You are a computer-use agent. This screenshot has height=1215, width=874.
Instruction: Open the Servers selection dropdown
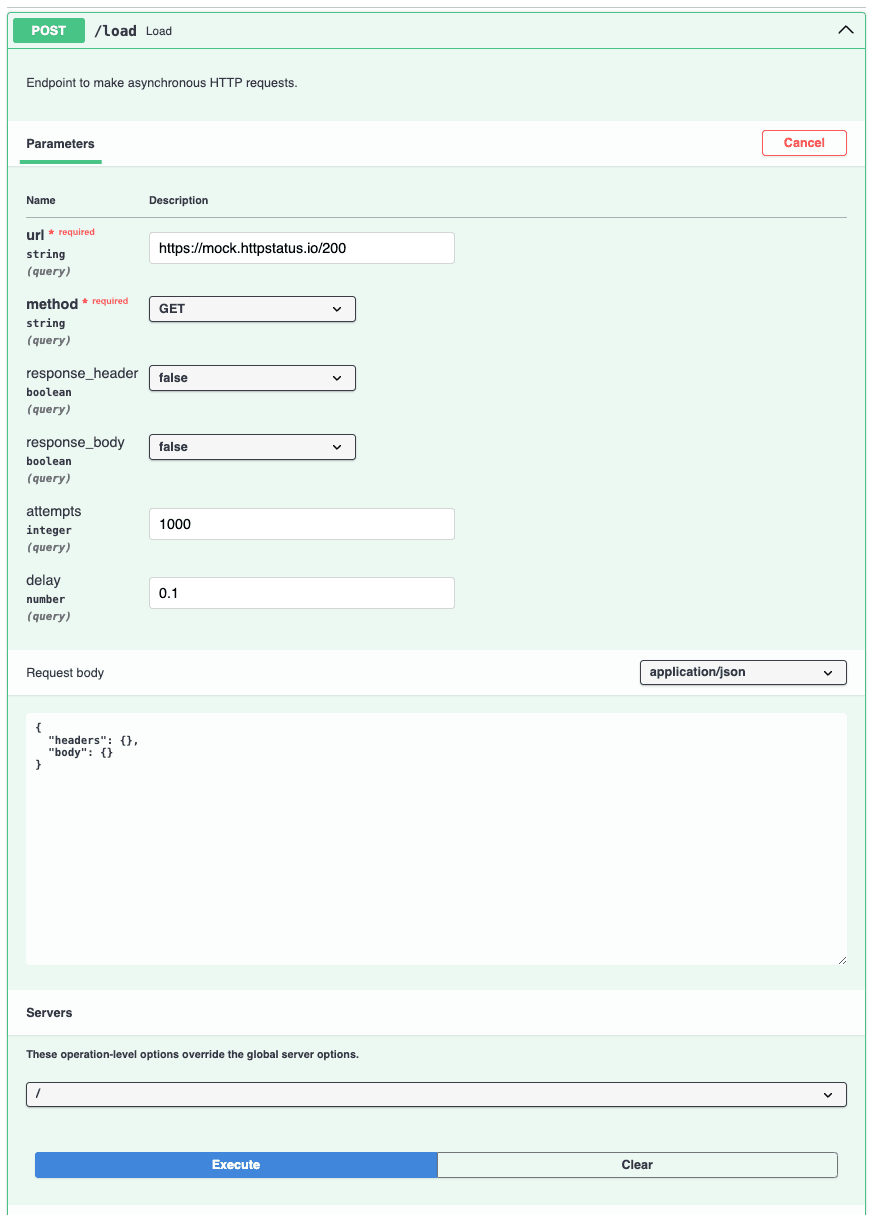click(x=436, y=1094)
